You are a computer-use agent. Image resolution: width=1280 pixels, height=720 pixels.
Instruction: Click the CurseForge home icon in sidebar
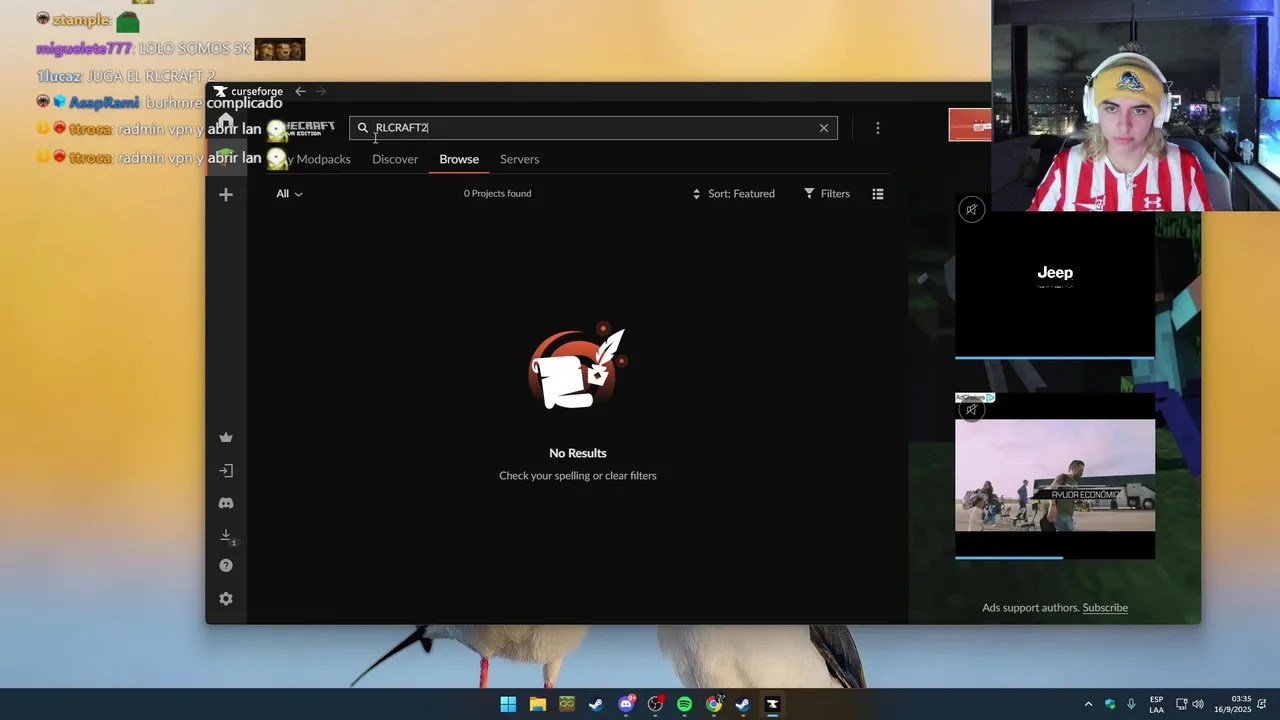pyautogui.click(x=226, y=122)
